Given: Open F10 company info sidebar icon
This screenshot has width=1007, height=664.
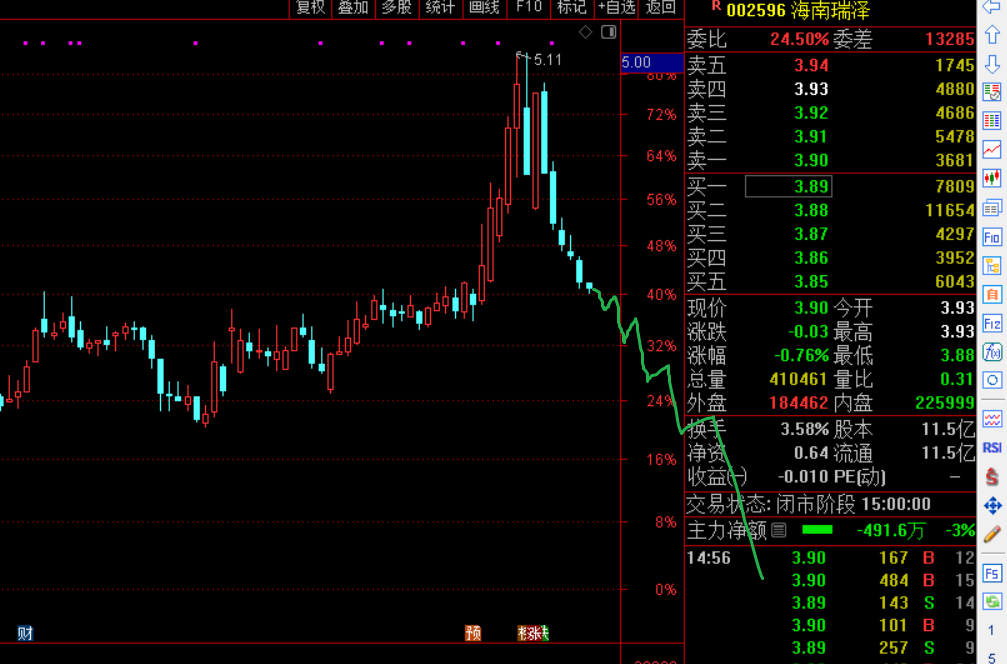Looking at the screenshot, I should click(992, 238).
